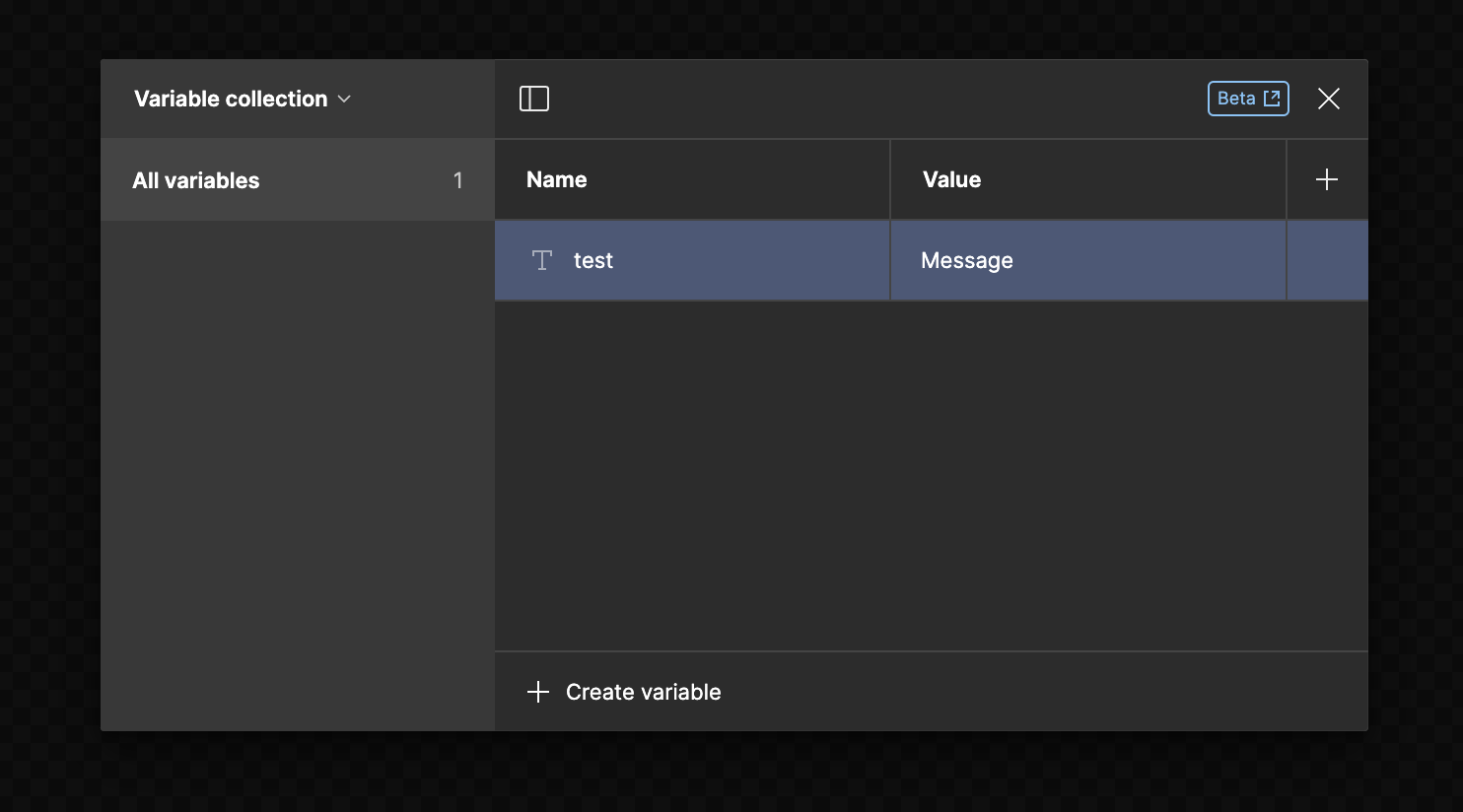The width and height of the screenshot is (1463, 812).
Task: Toggle the sidebar panel icon
Action: click(x=533, y=98)
